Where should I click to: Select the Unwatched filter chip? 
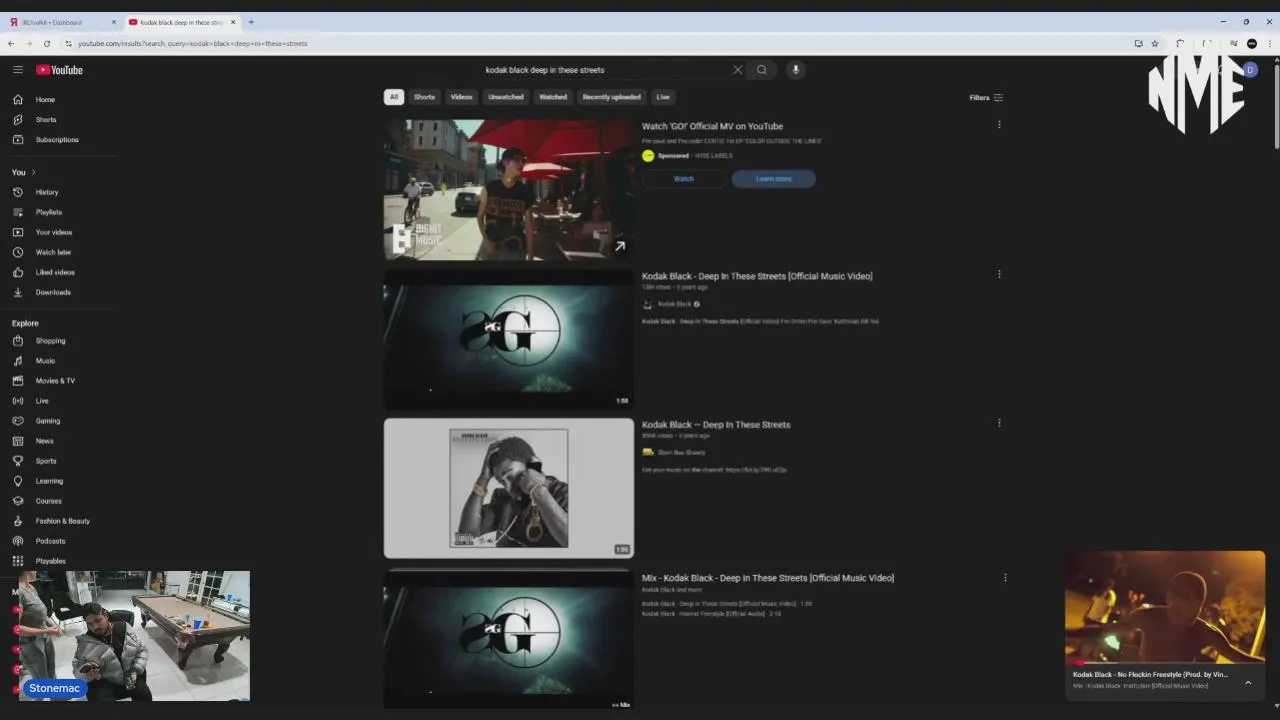click(x=506, y=97)
